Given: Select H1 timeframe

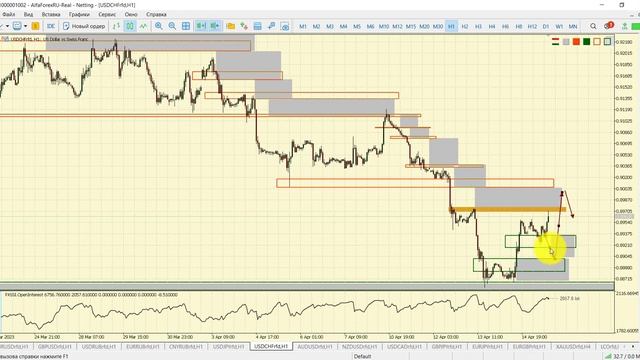Looking at the screenshot, I should pos(451,26).
